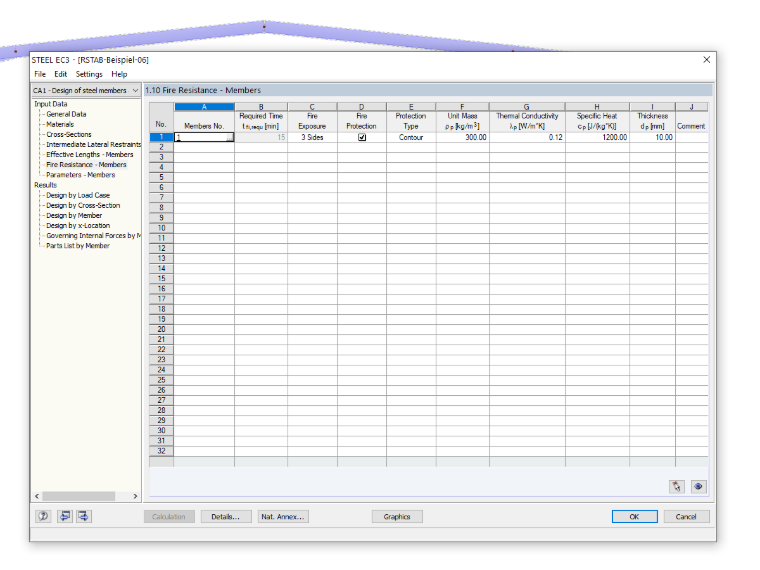
Task: Select column B header
Action: pyautogui.click(x=261, y=107)
